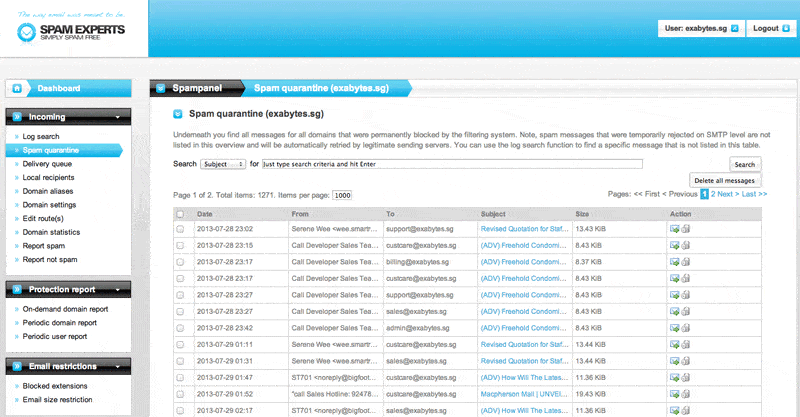
Task: Select checkbox for 2013-07-28 23:02 message
Action: [180, 229]
